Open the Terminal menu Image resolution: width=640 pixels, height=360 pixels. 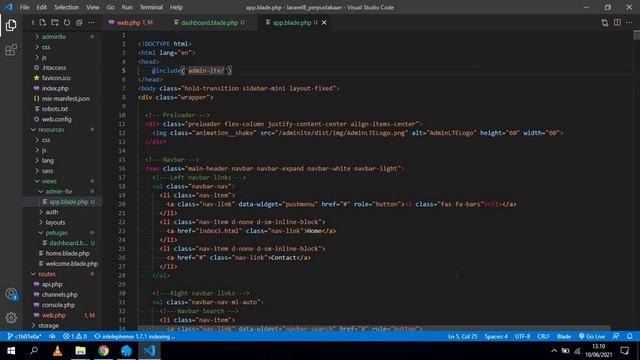tap(151, 7)
